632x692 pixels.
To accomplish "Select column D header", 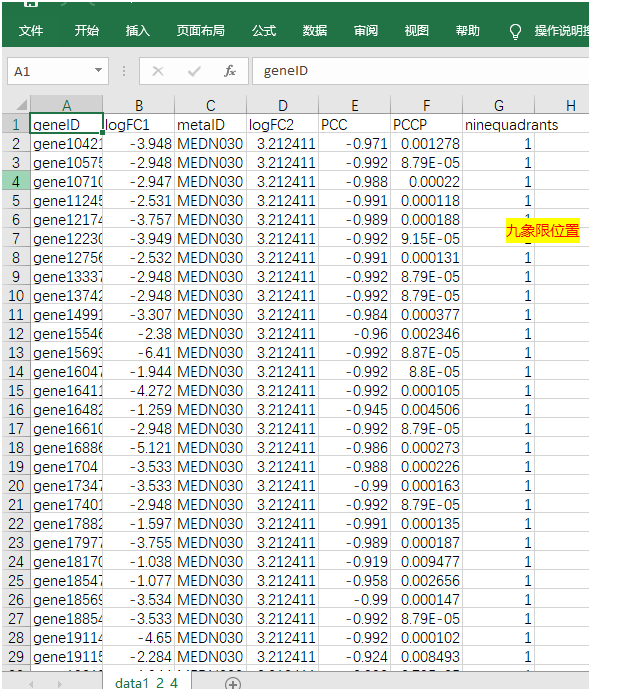I will coord(282,105).
